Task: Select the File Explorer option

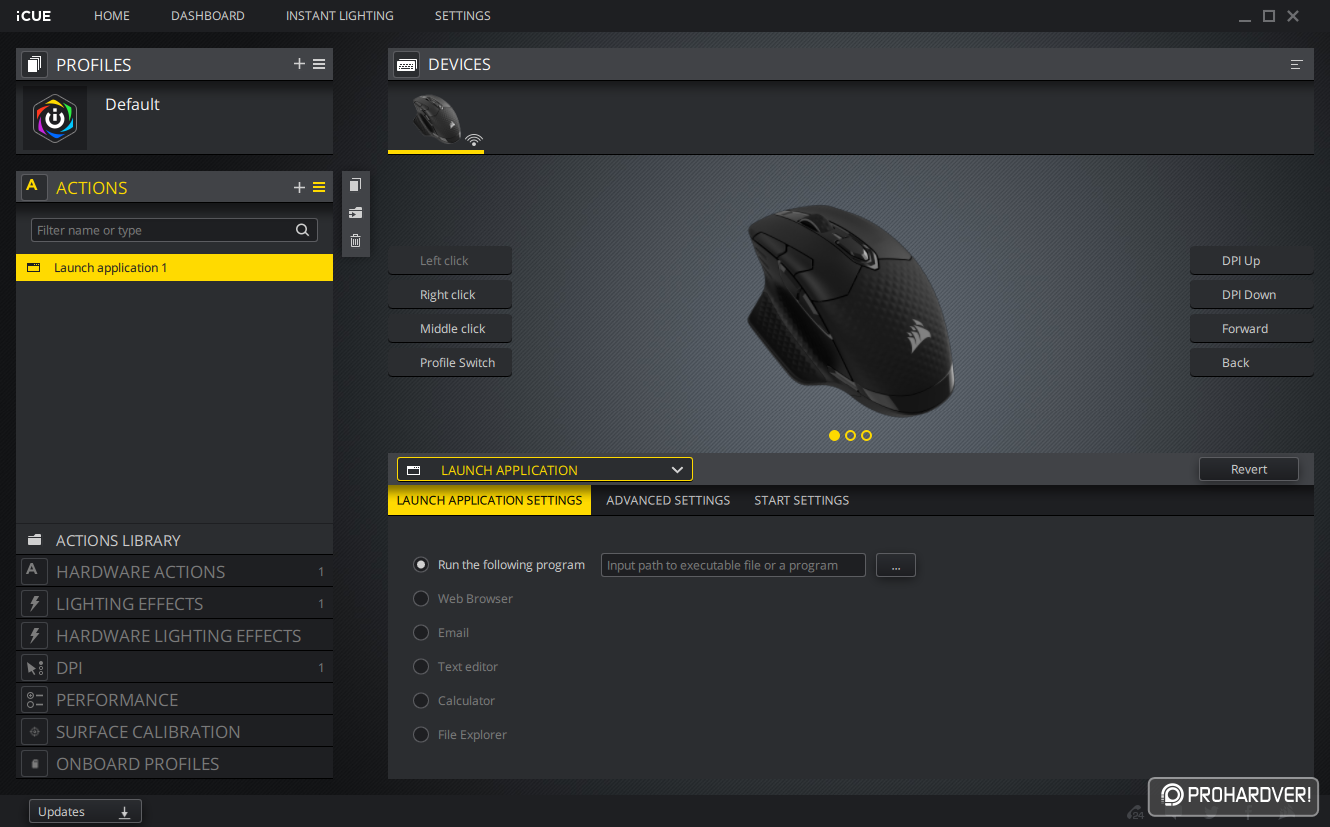Action: tap(421, 735)
